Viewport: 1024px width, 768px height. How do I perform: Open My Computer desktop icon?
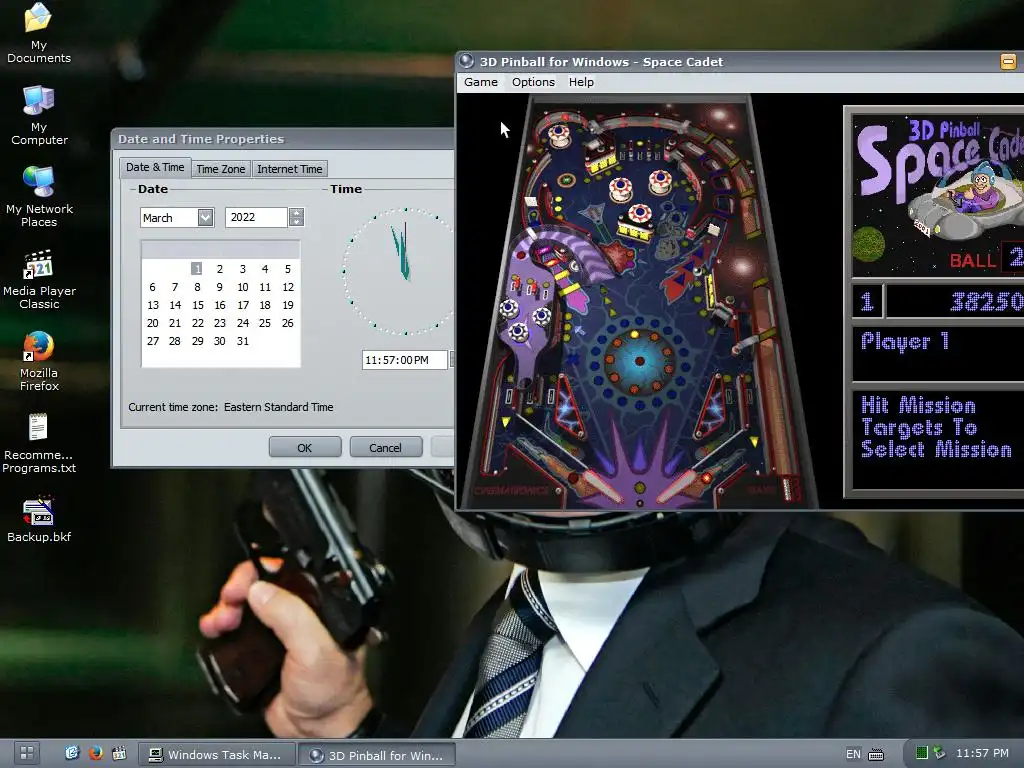click(x=39, y=115)
